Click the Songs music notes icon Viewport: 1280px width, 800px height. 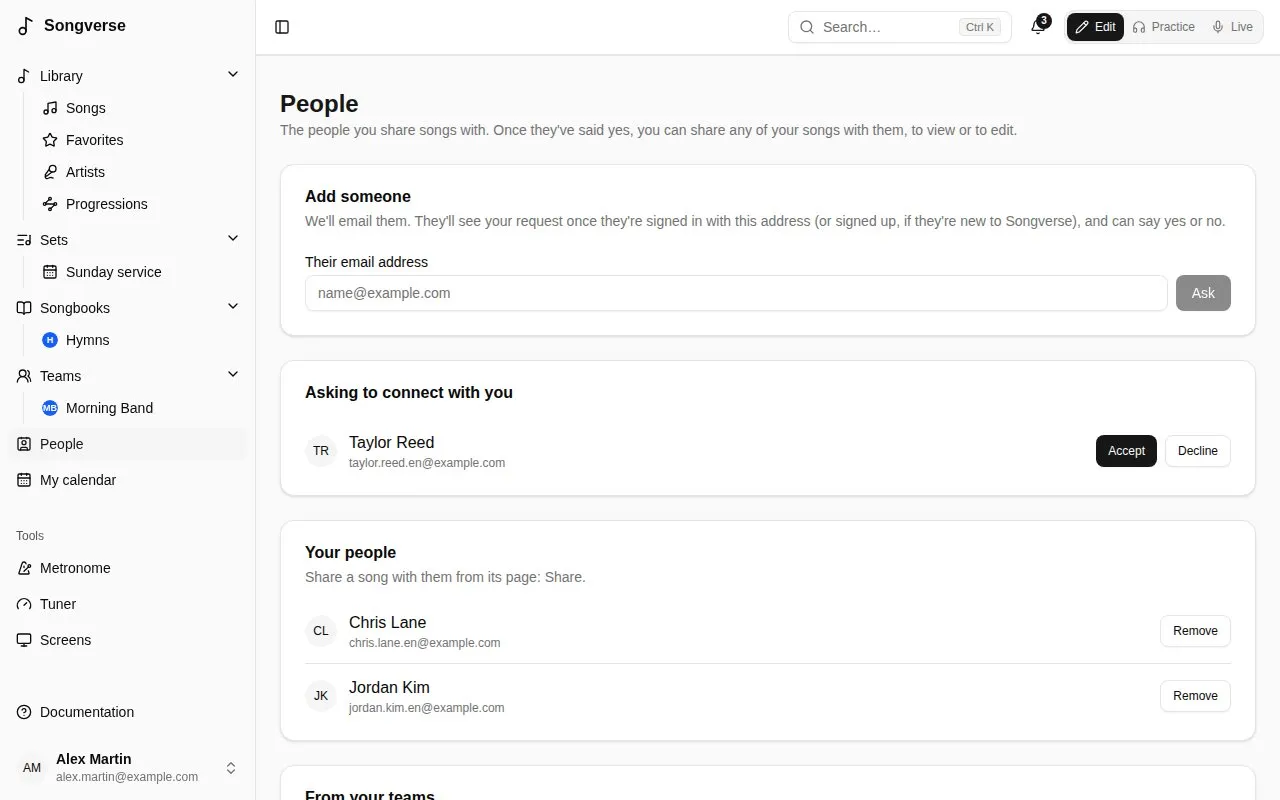click(x=50, y=108)
